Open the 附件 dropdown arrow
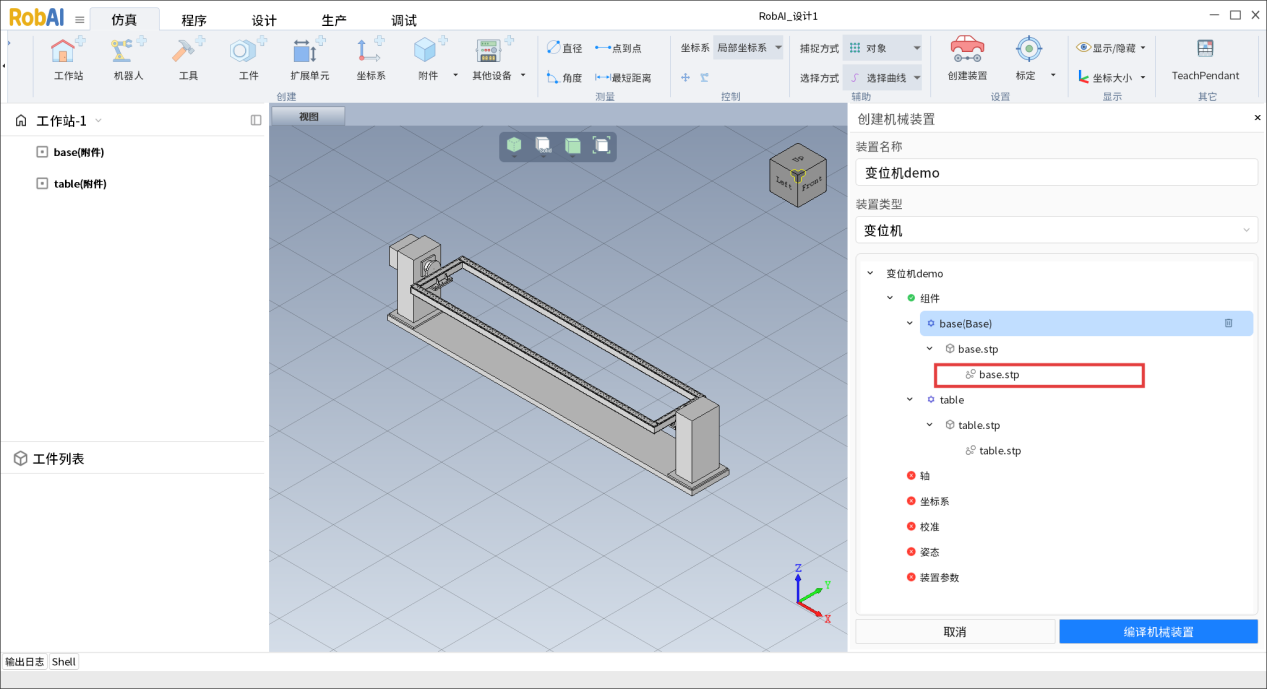The image size is (1267, 689). click(456, 76)
